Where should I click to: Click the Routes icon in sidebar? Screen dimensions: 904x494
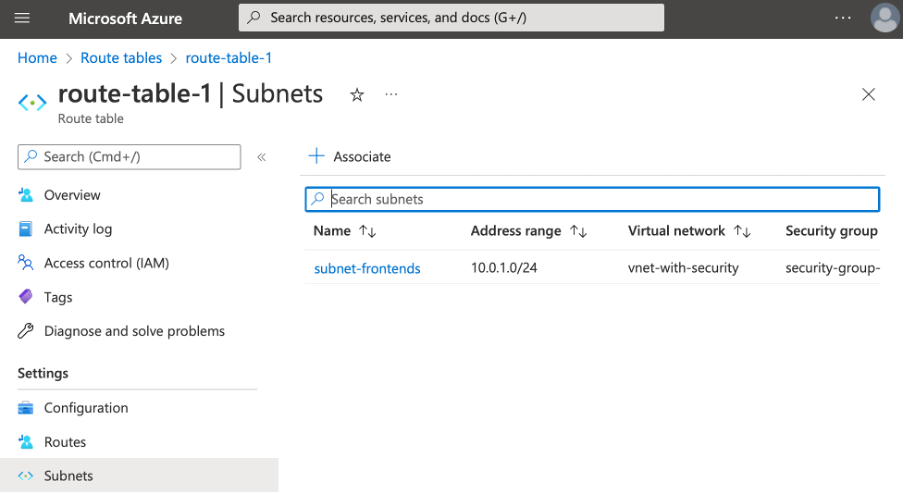pyautogui.click(x=25, y=442)
